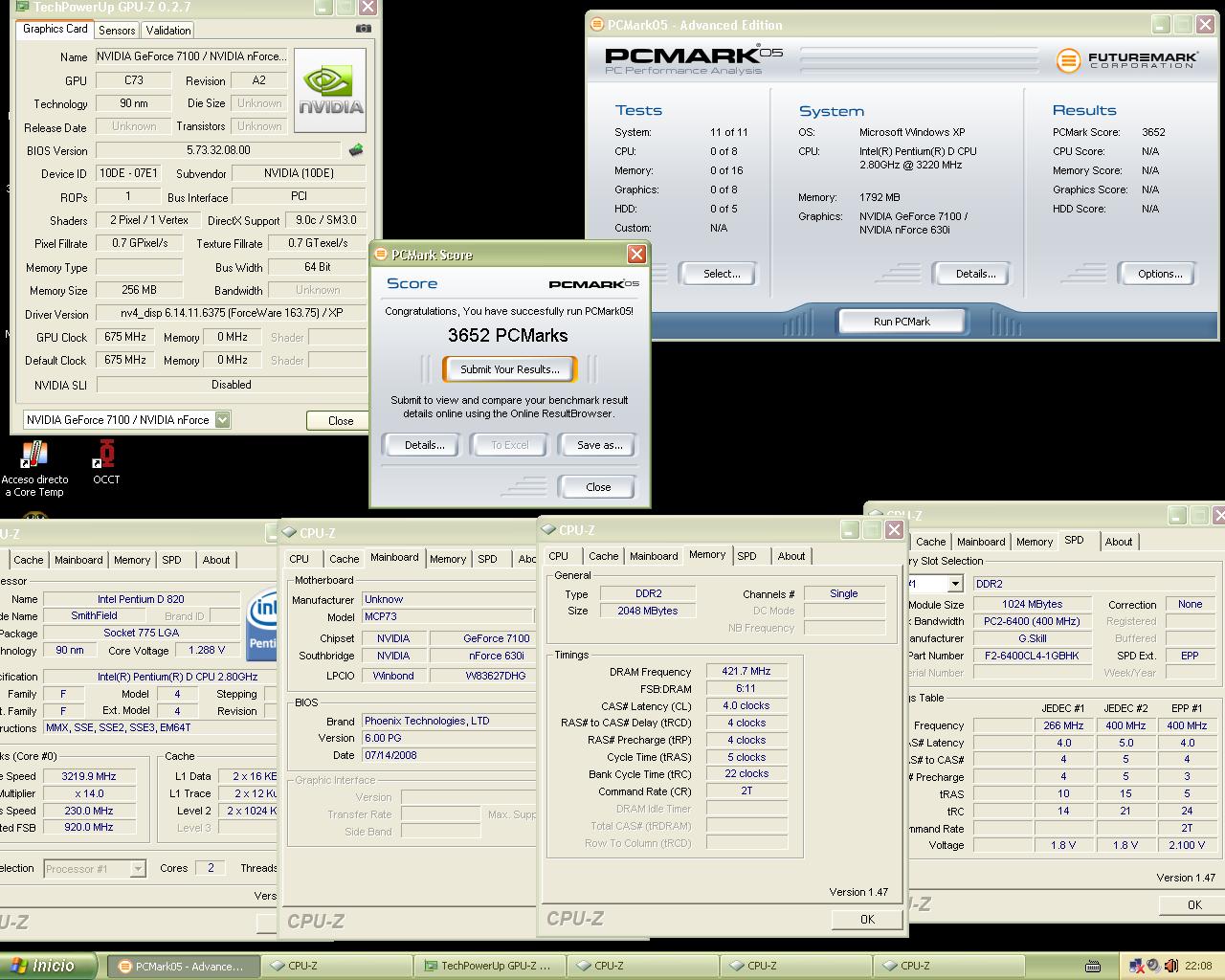1225x980 pixels.
Task: Open About tab in the SPD CPU-Z window
Action: [1118, 542]
